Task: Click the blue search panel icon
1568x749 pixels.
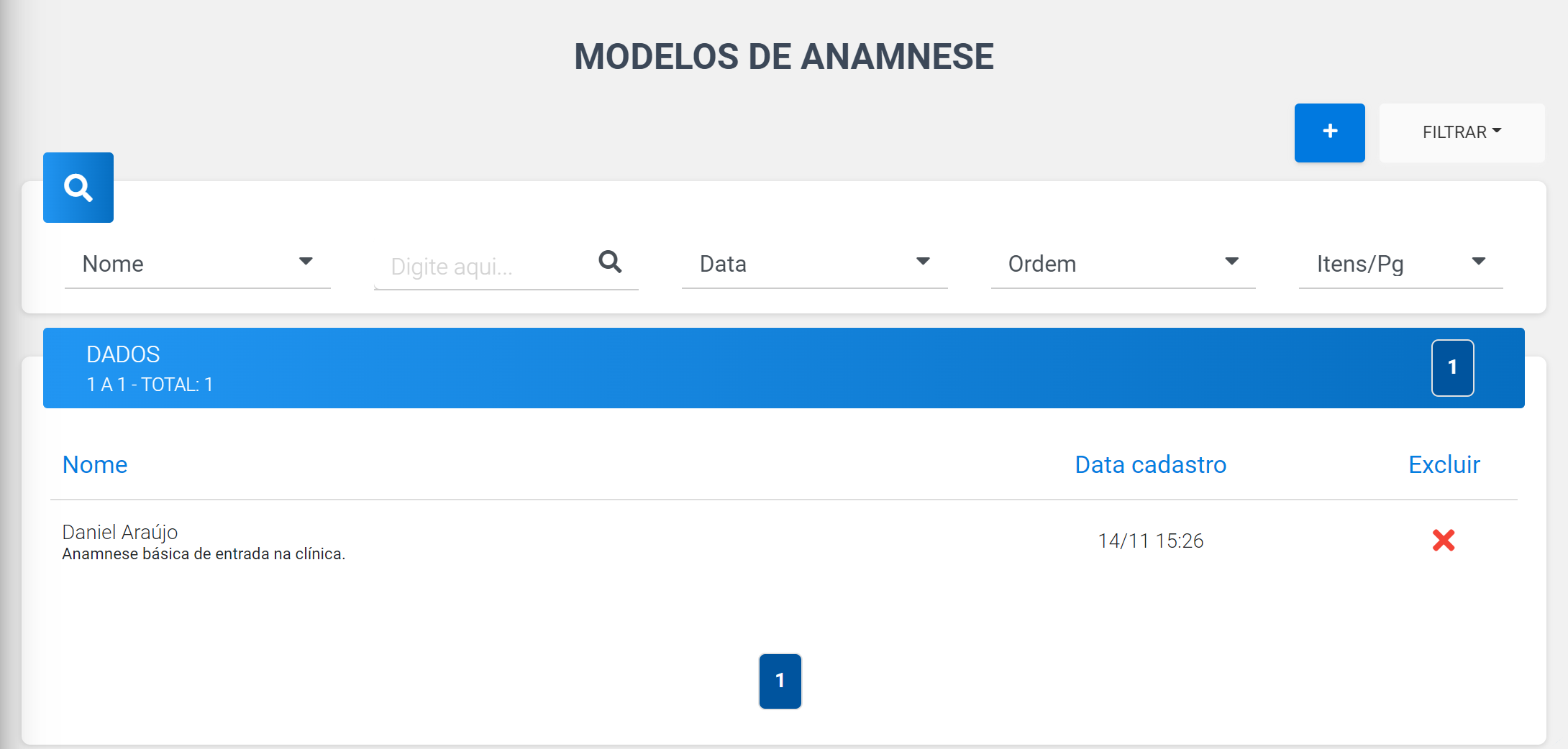Action: click(x=78, y=188)
